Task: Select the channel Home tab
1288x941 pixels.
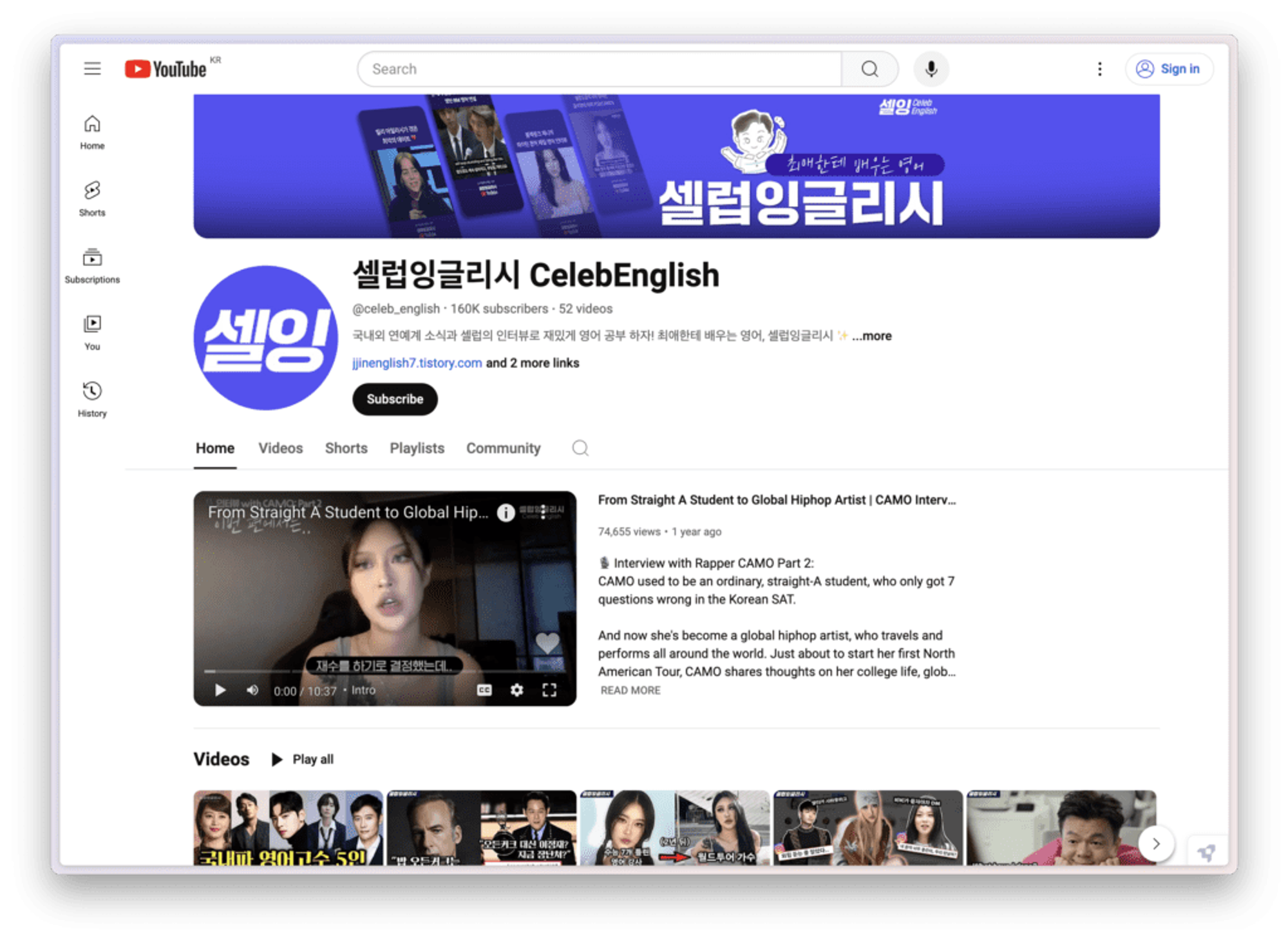Action: tap(215, 448)
